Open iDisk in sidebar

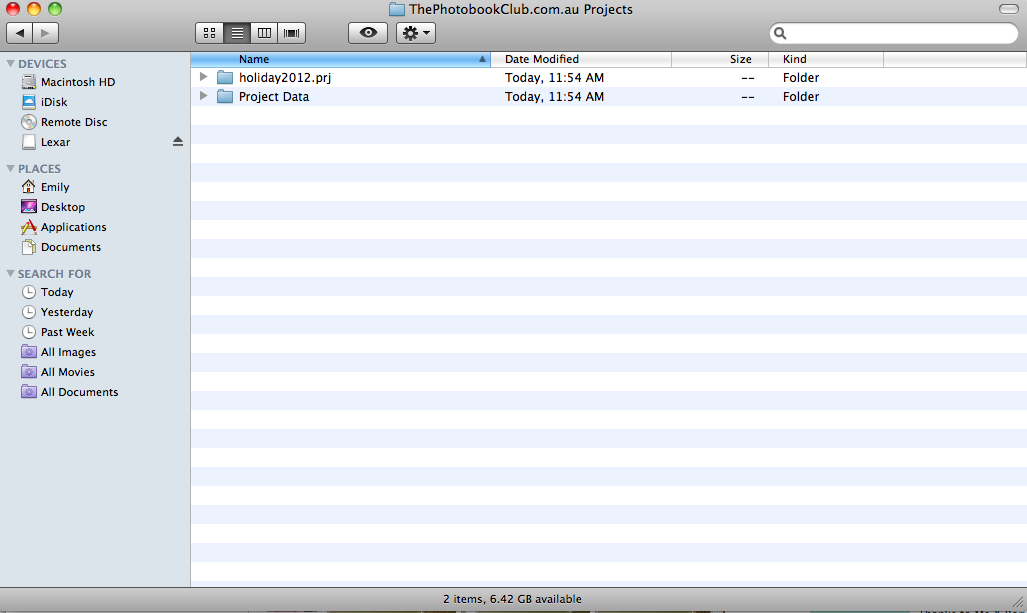[44, 102]
